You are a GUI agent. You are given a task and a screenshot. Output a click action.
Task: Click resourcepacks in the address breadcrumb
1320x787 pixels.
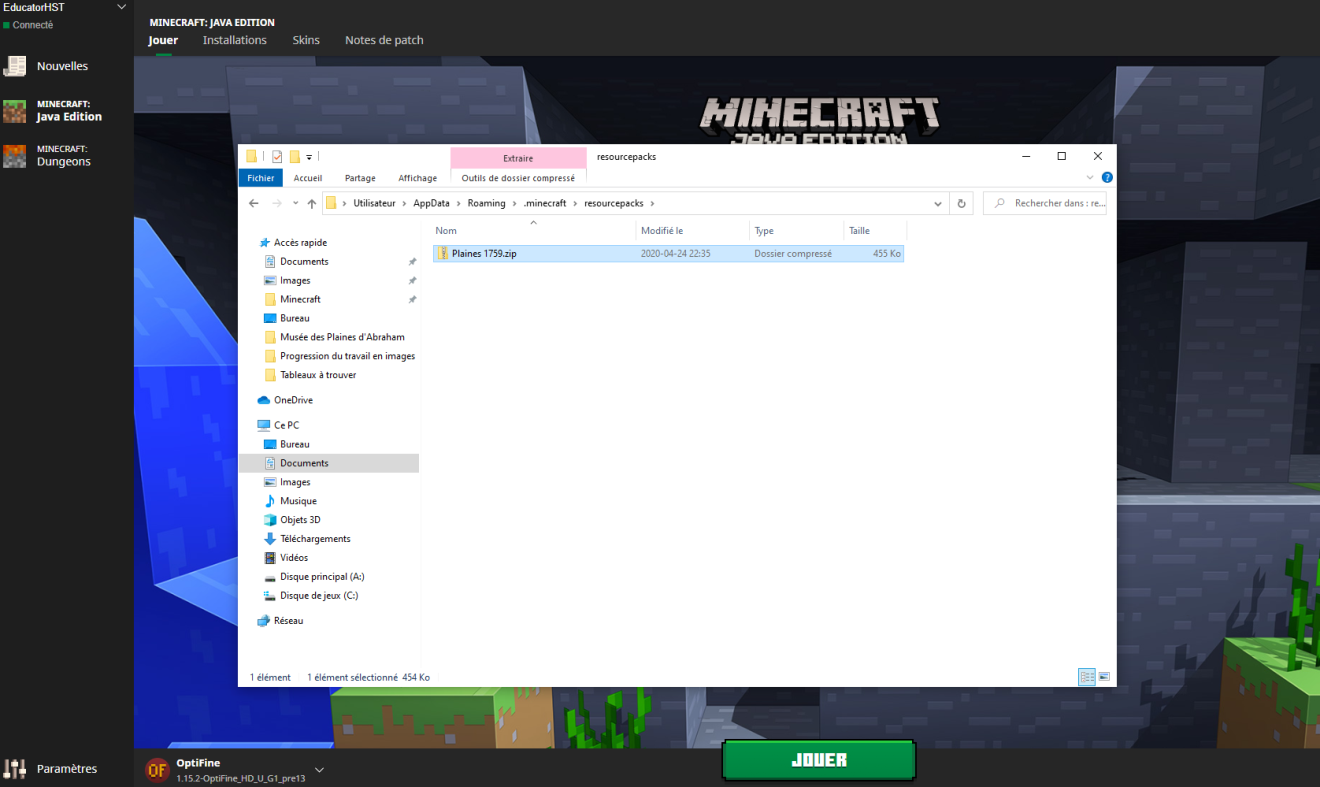(x=614, y=203)
